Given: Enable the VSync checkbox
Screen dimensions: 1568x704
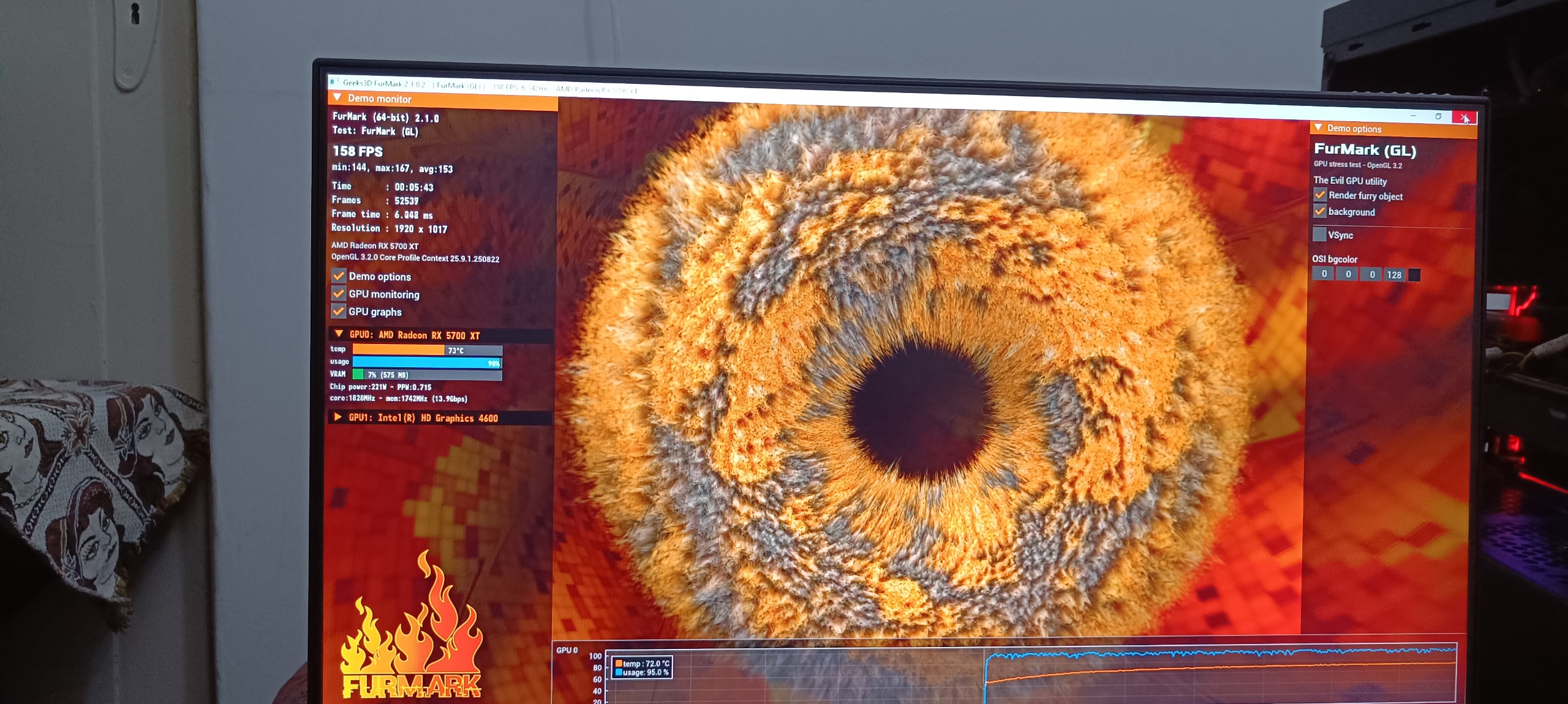Looking at the screenshot, I should pyautogui.click(x=1319, y=234).
